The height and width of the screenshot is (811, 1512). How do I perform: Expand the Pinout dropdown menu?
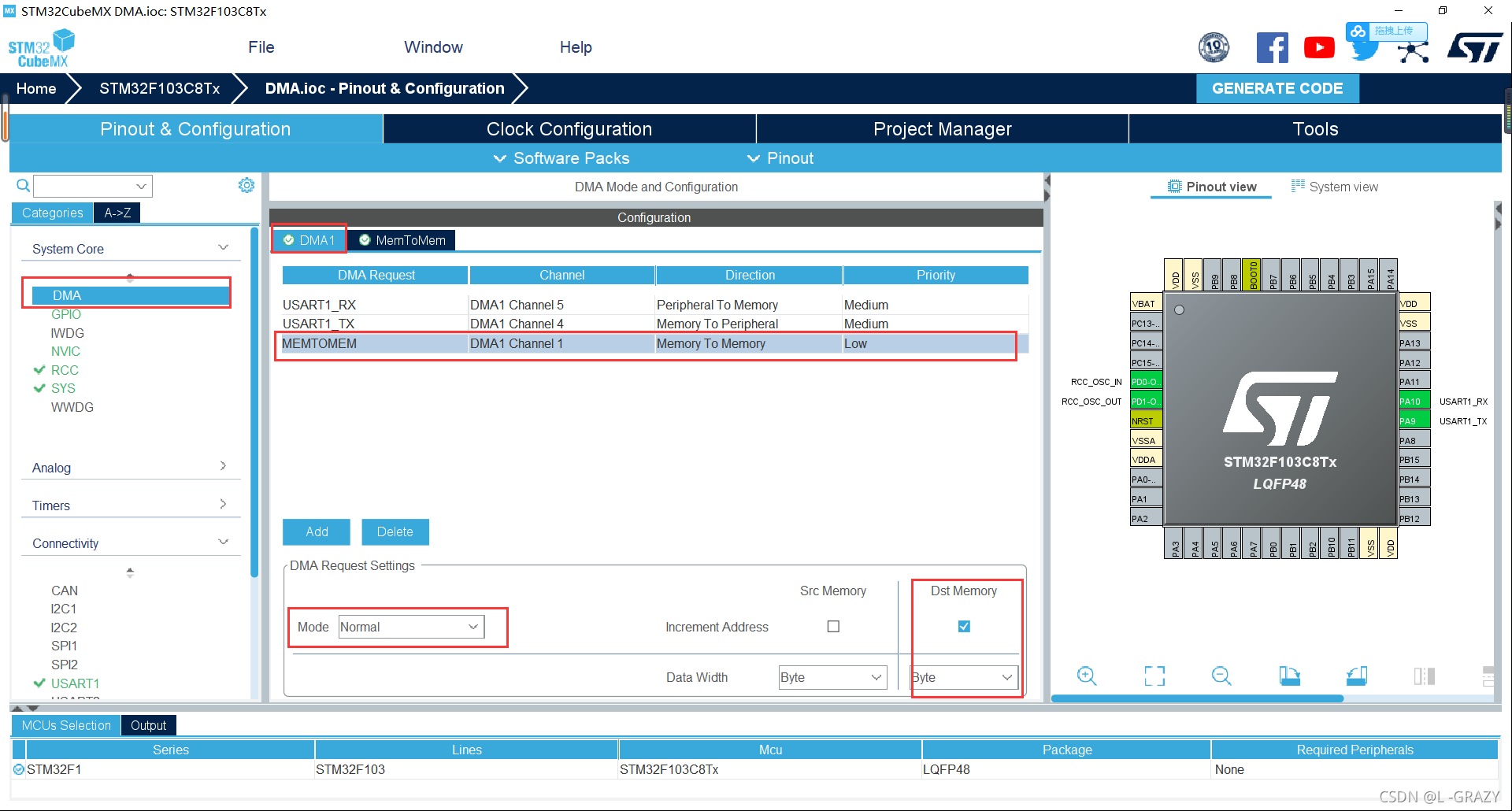point(780,158)
